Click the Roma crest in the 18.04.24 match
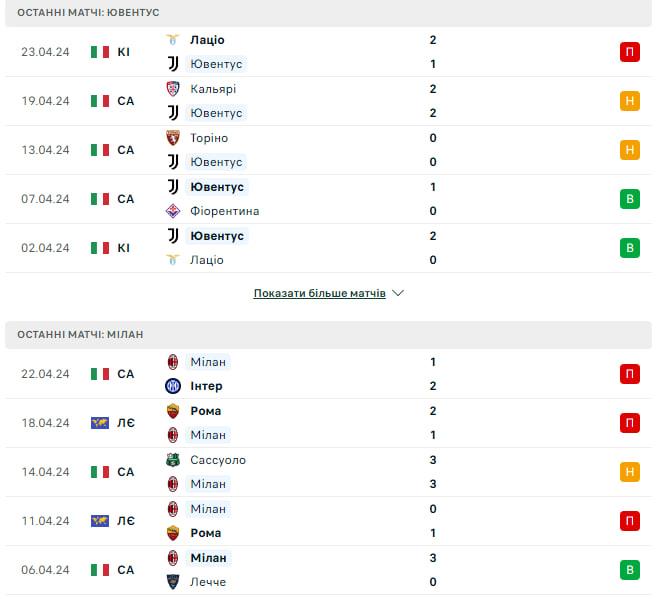This screenshot has width=657, height=599. tap(172, 411)
